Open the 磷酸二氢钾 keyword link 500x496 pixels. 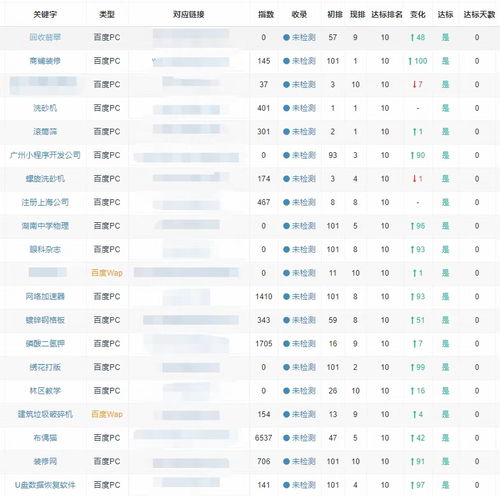(45, 344)
